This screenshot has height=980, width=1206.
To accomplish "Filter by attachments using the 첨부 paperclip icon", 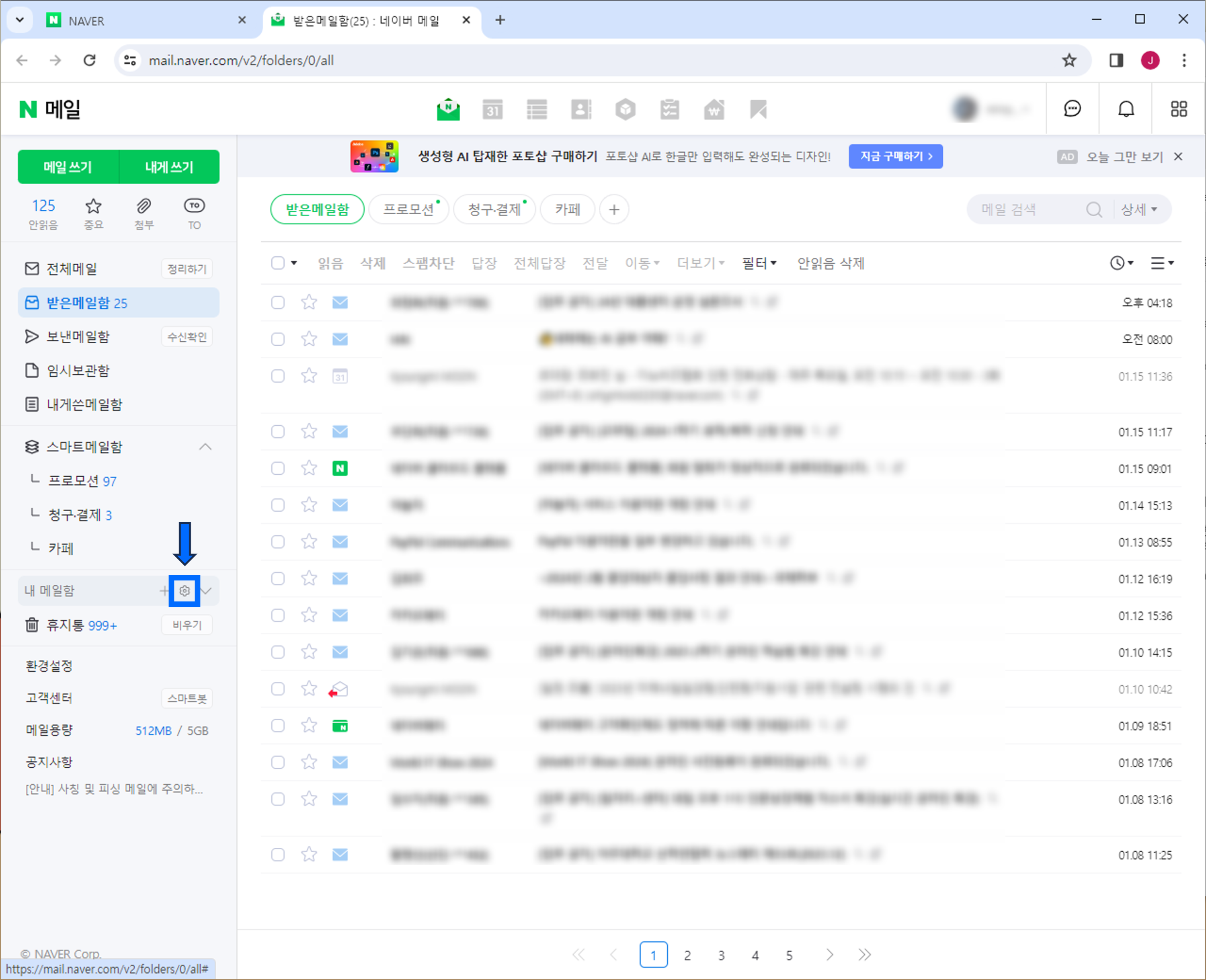I will tap(144, 207).
